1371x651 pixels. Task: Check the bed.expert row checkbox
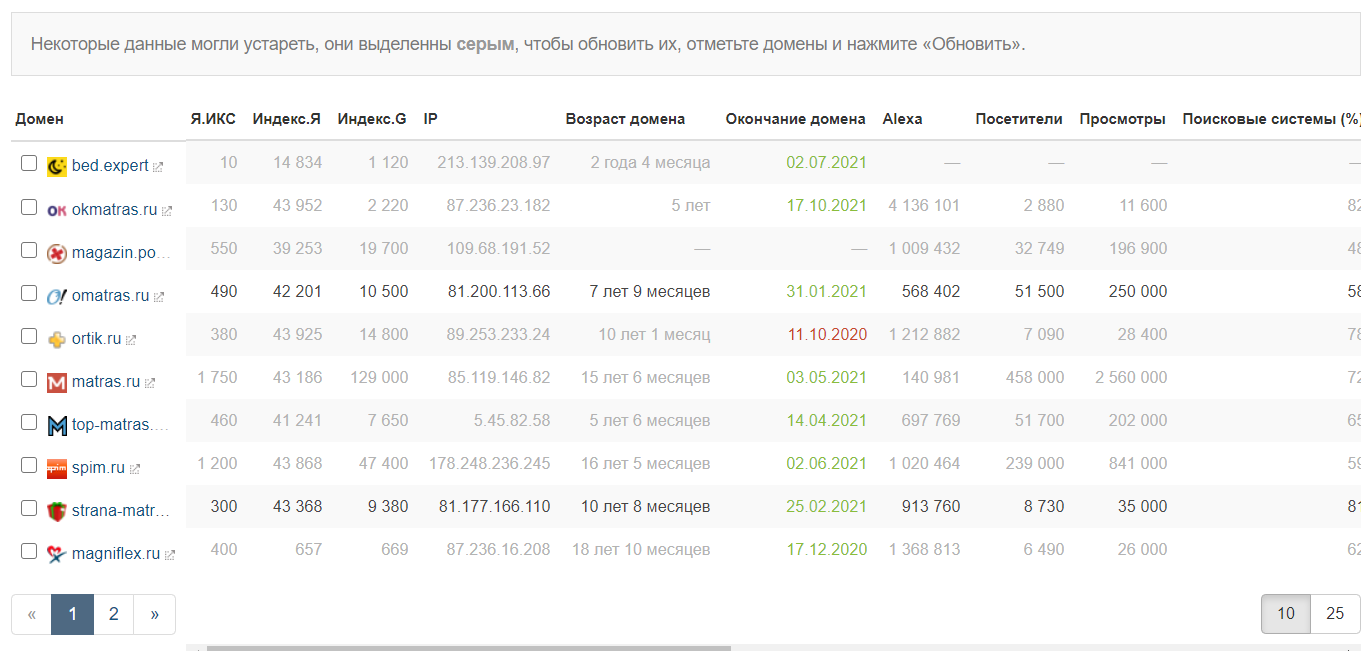[29, 164]
